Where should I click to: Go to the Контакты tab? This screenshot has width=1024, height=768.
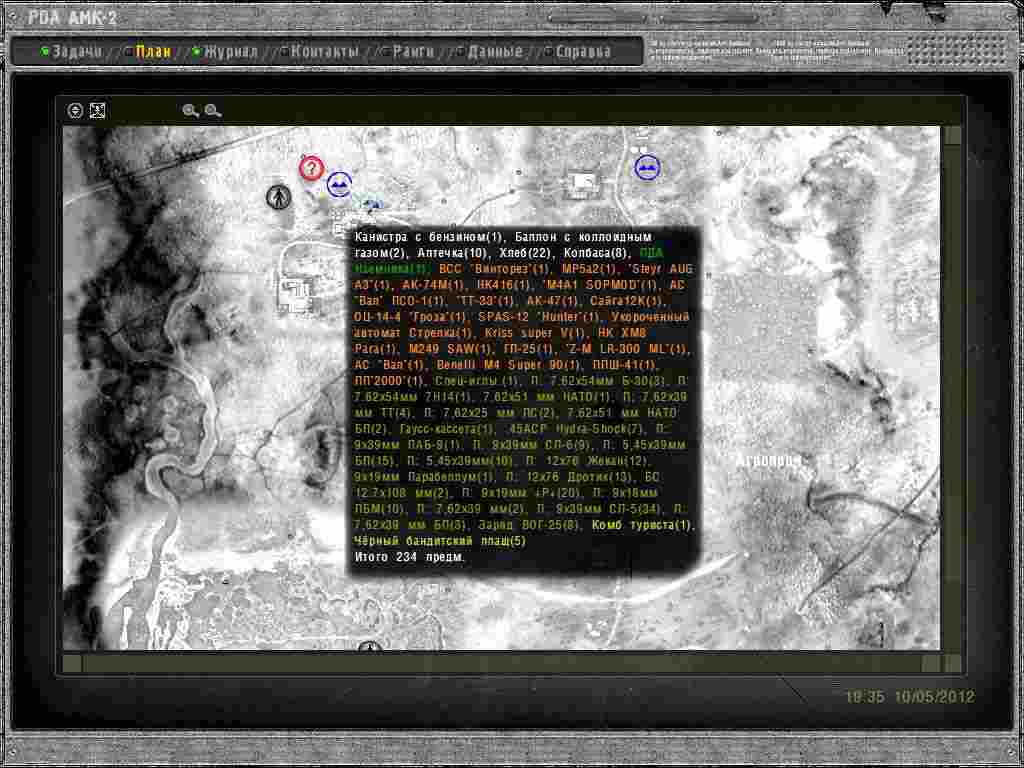click(x=325, y=52)
